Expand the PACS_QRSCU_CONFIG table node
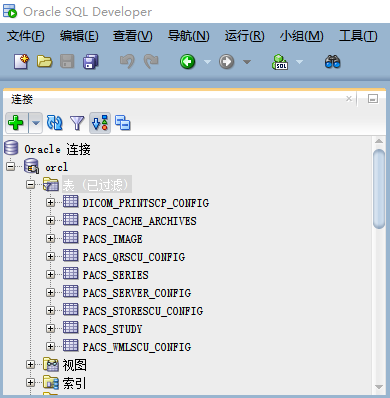This screenshot has height=398, width=390. coord(50,257)
